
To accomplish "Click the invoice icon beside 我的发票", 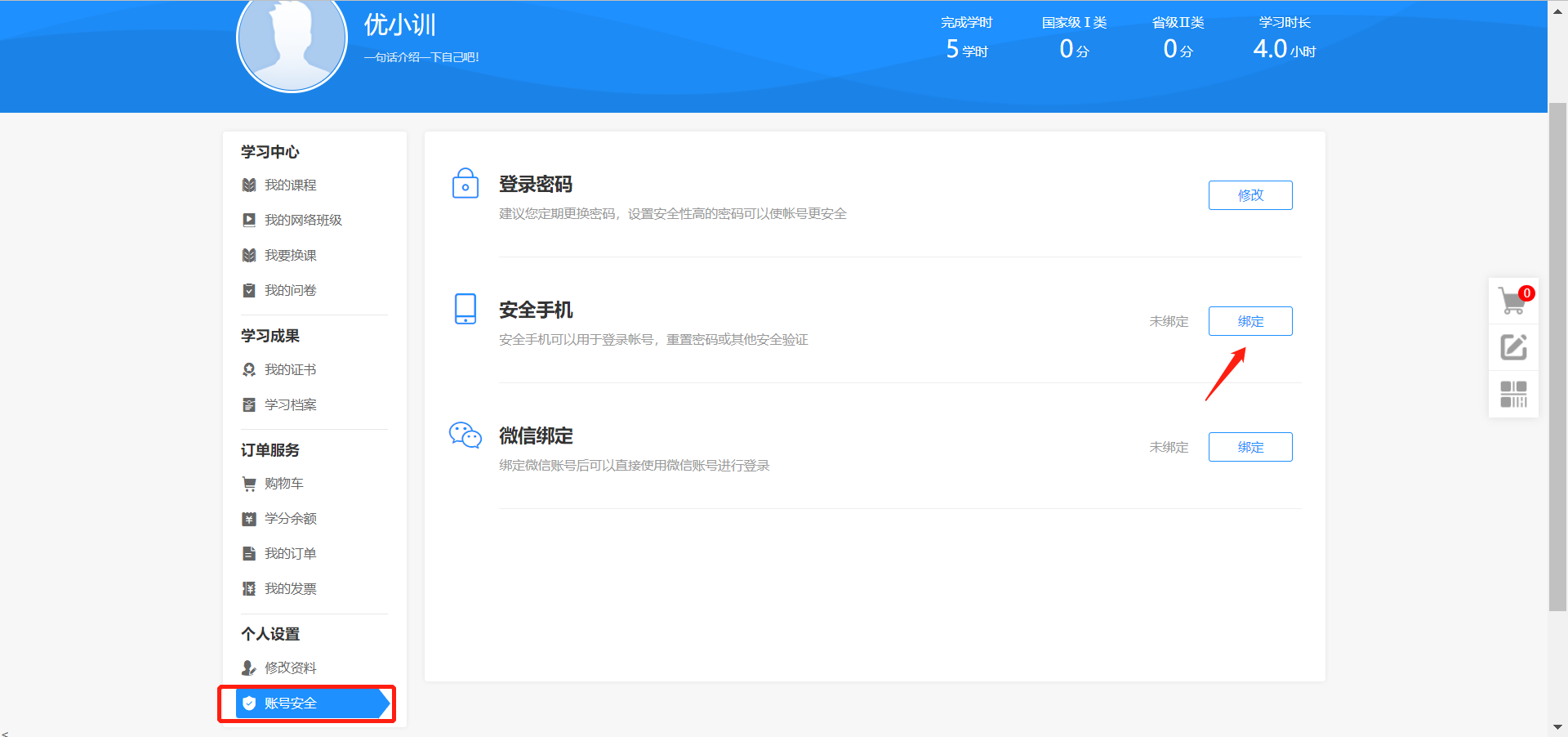I will tap(249, 589).
